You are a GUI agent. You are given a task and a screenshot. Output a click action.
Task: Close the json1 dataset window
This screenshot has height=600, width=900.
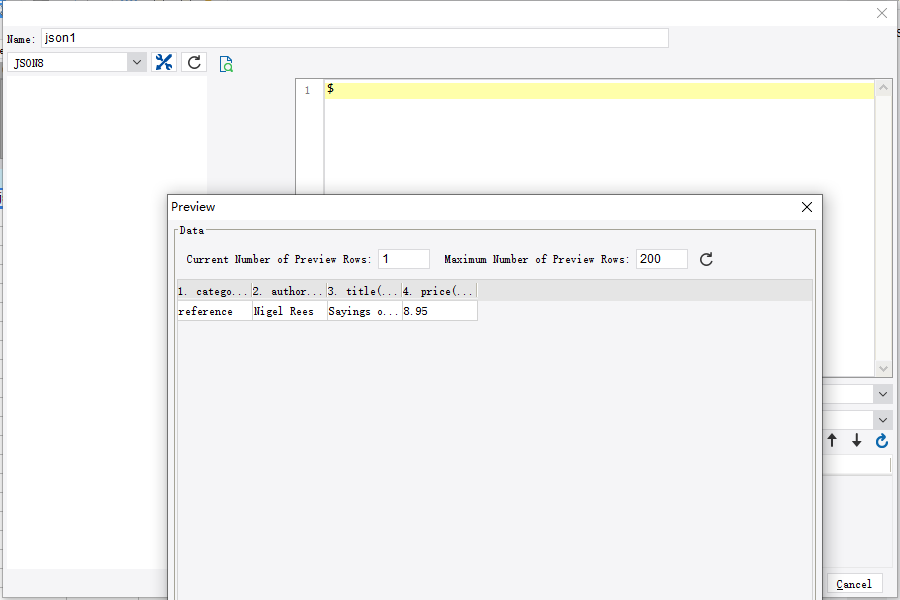click(882, 13)
